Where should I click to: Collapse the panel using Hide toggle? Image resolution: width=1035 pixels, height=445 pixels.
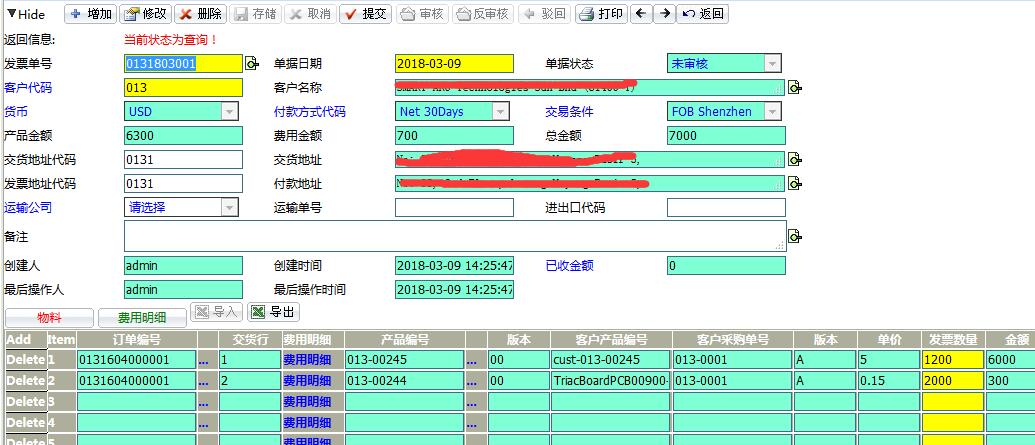[26, 14]
